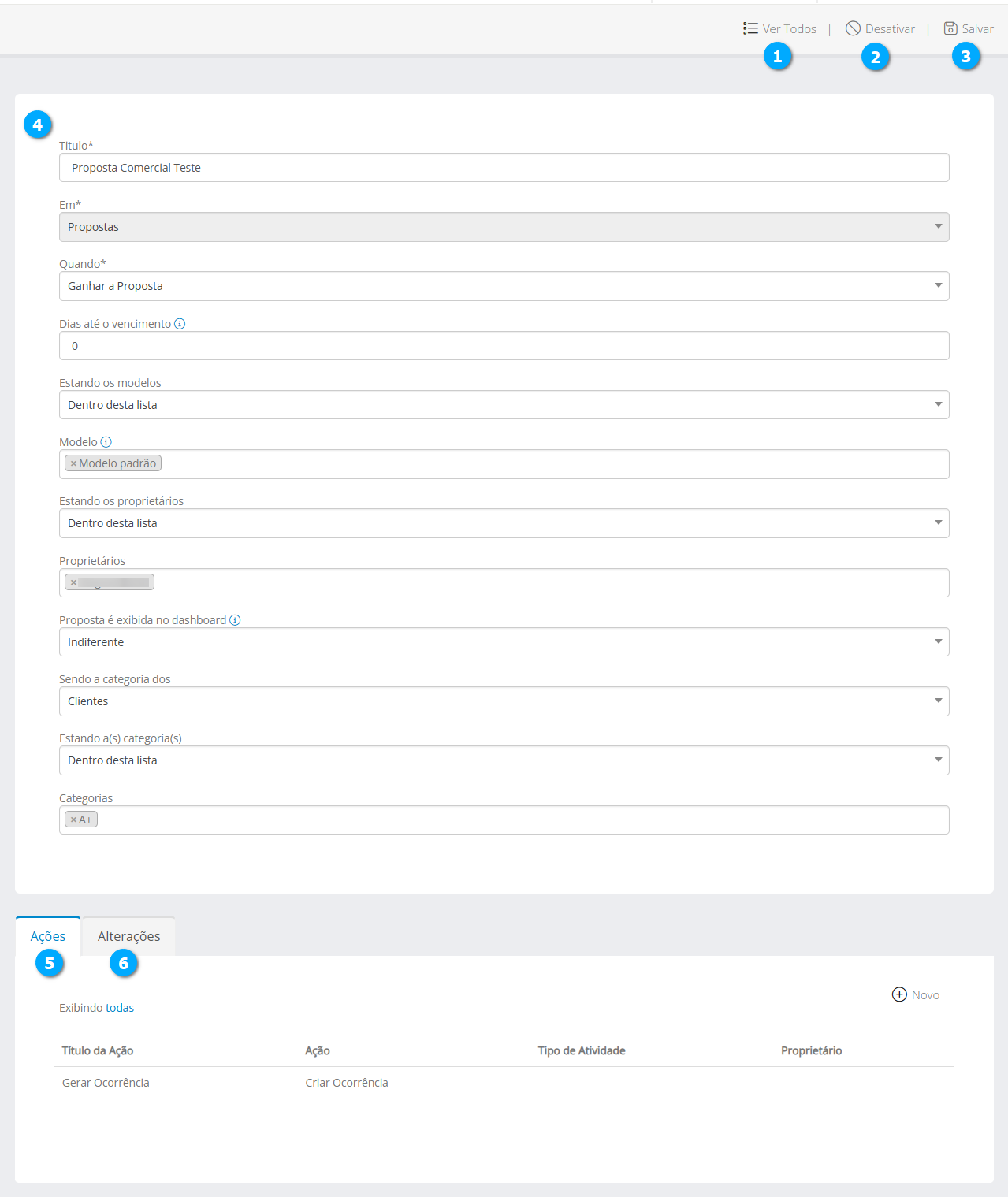Click info icon beside Dias até o vencimento

click(x=180, y=324)
